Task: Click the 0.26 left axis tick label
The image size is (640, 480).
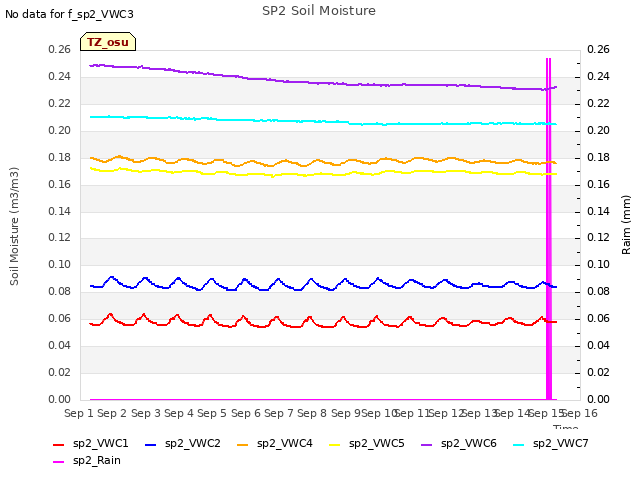Action: pos(60,50)
